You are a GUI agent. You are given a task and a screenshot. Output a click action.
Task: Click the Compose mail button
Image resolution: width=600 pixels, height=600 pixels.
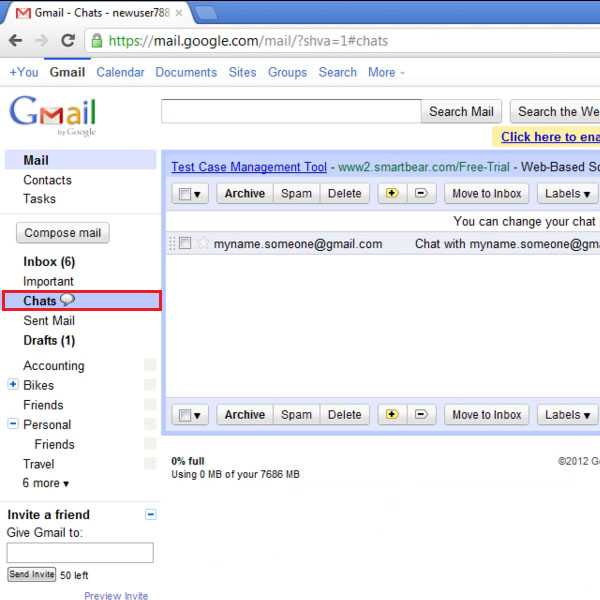[63, 233]
